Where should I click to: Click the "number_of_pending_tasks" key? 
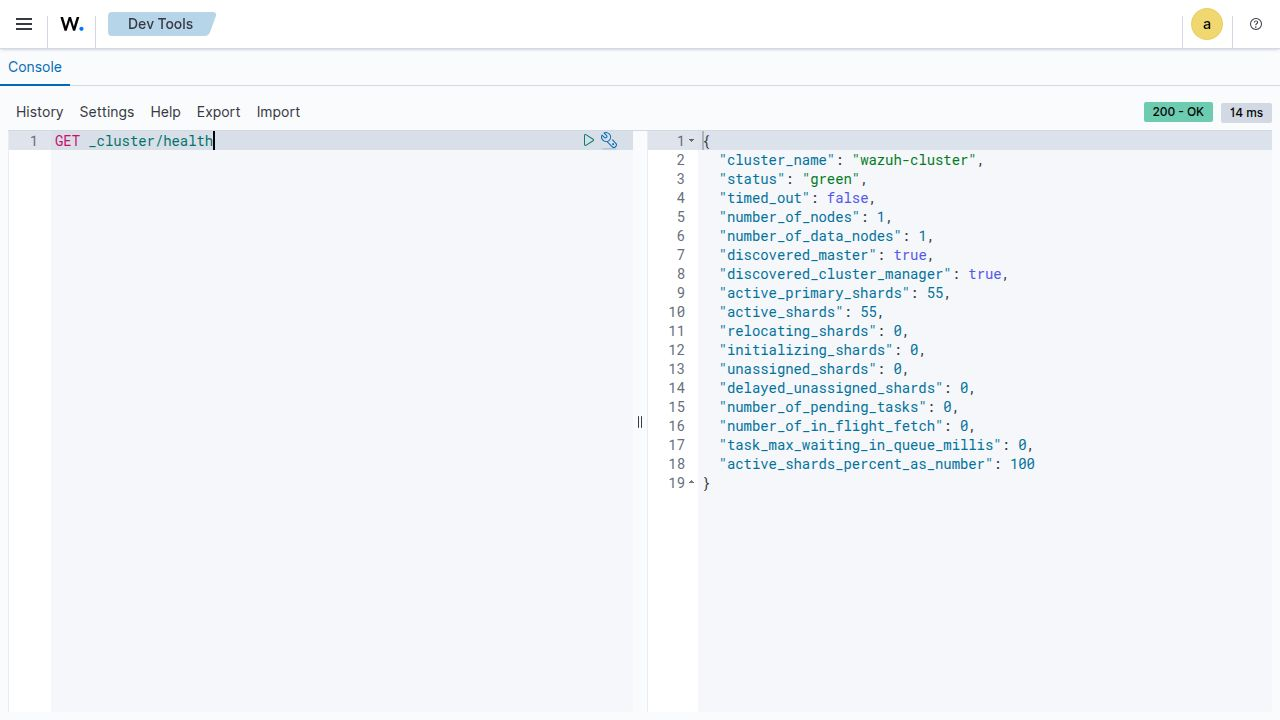coord(823,407)
